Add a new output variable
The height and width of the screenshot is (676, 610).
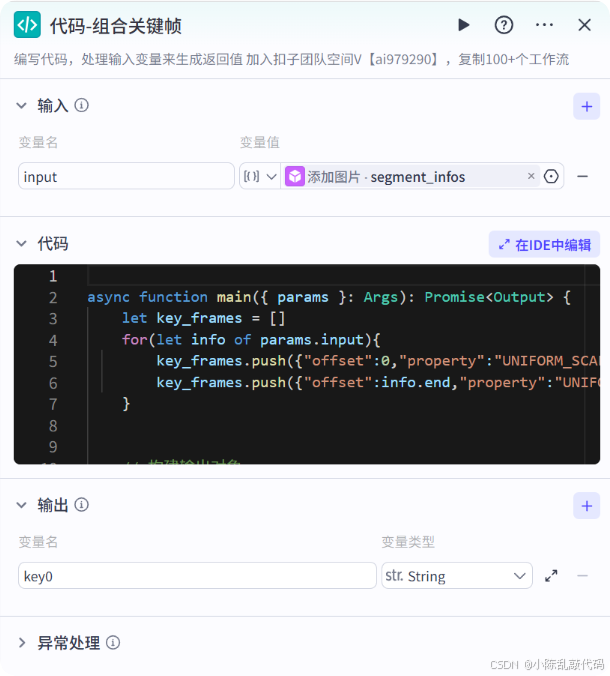tap(586, 506)
